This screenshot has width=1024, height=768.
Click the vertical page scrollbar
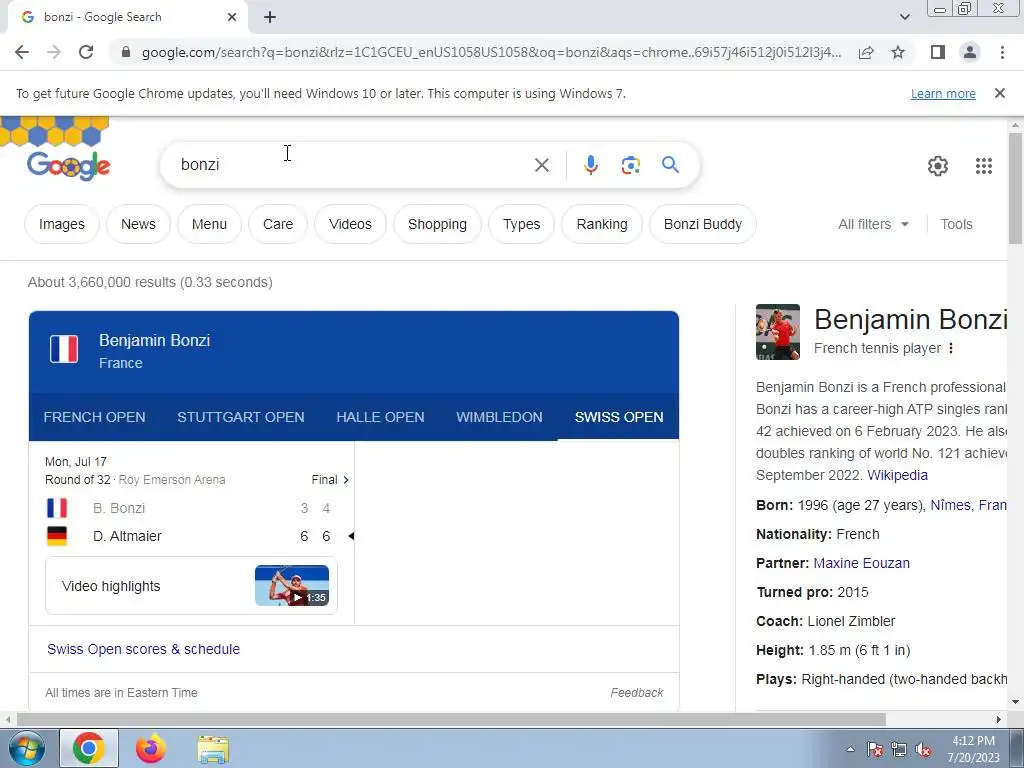pos(1015,188)
